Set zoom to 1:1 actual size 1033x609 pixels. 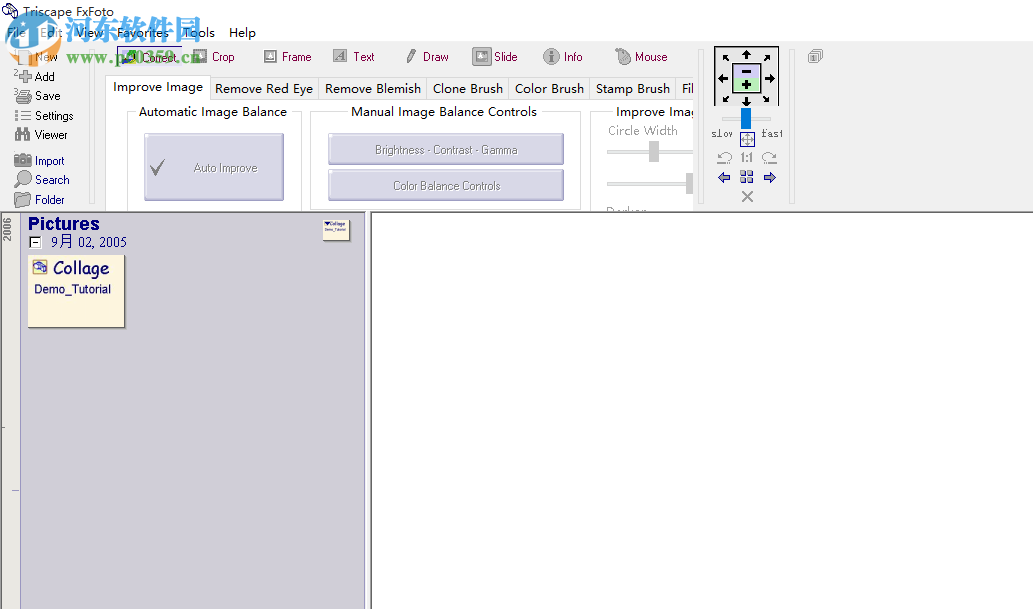coord(746,158)
